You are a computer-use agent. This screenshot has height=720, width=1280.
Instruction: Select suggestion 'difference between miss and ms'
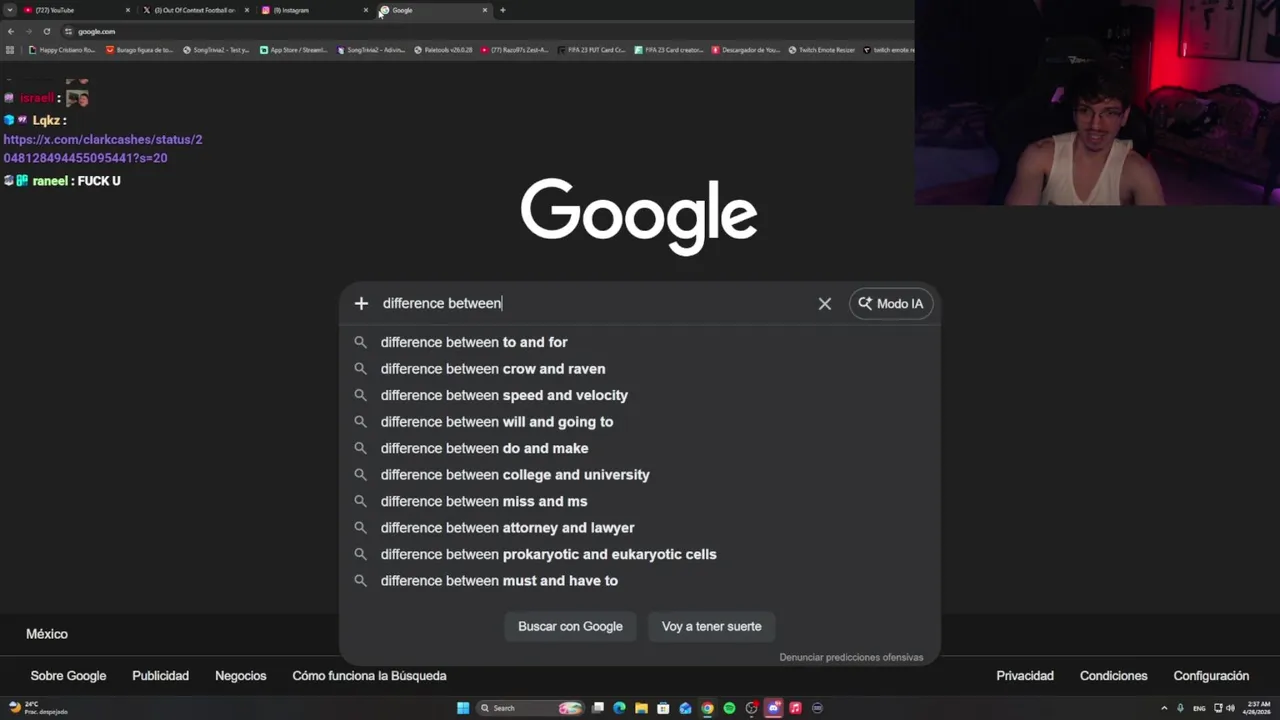pyautogui.click(x=640, y=501)
